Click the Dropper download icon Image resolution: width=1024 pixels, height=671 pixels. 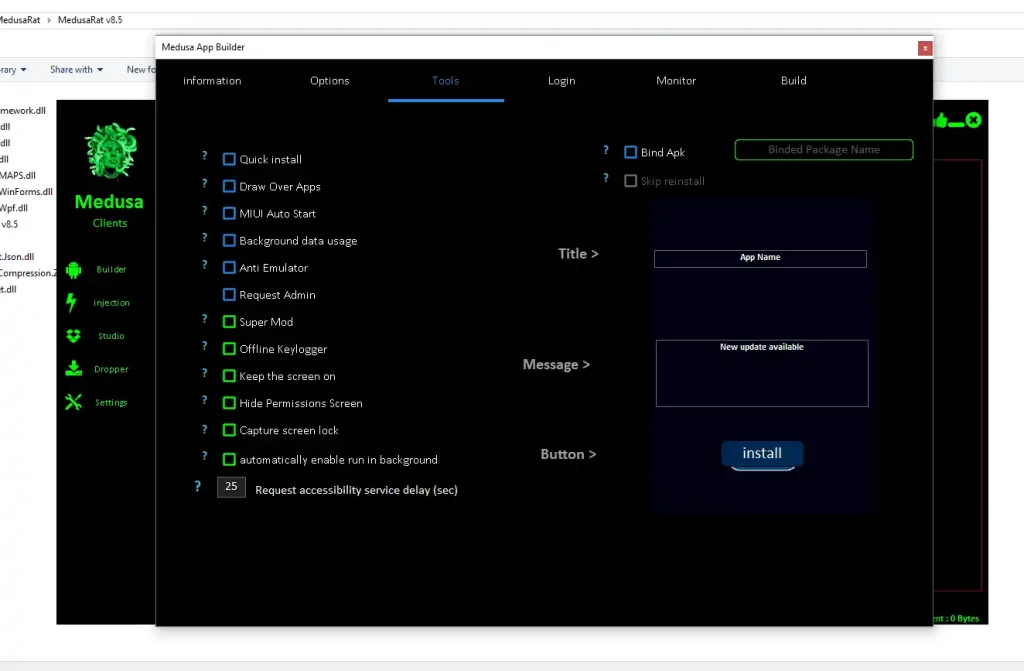[73, 369]
